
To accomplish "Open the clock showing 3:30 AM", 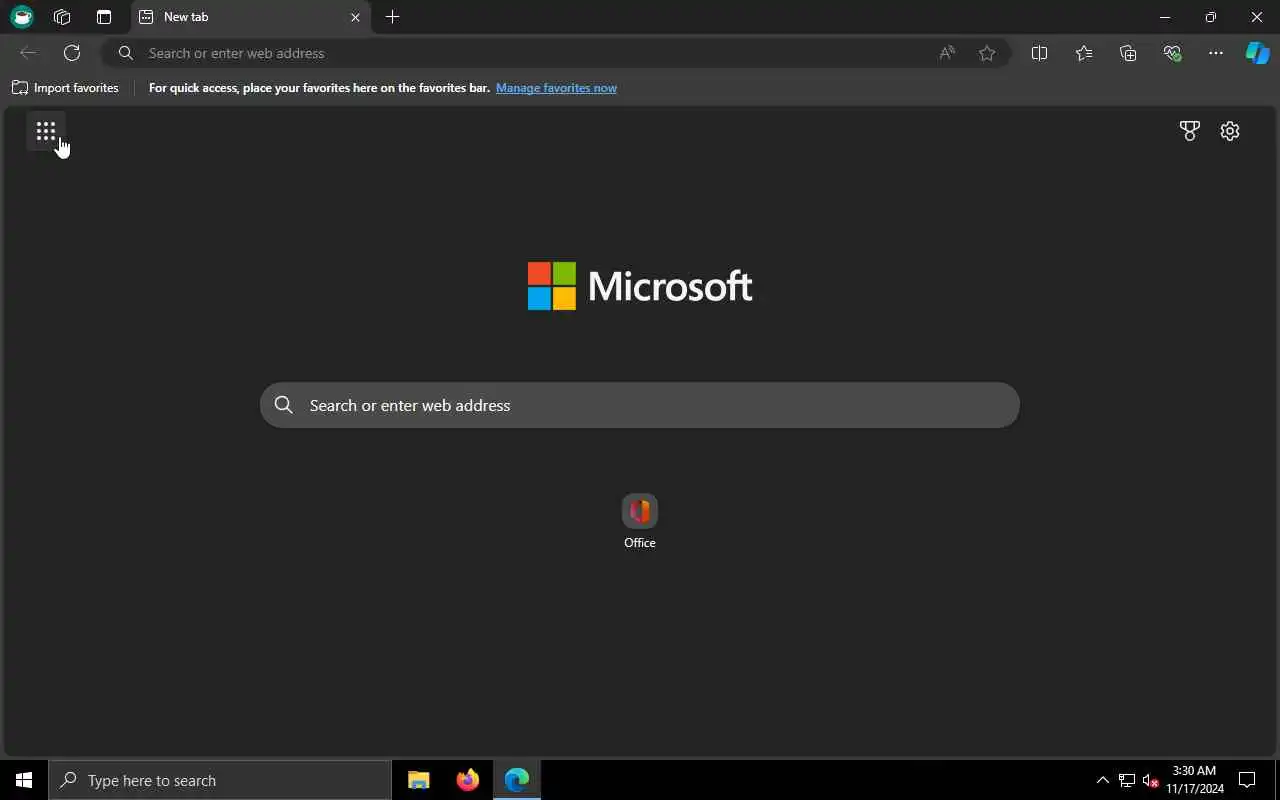I will point(1195,780).
